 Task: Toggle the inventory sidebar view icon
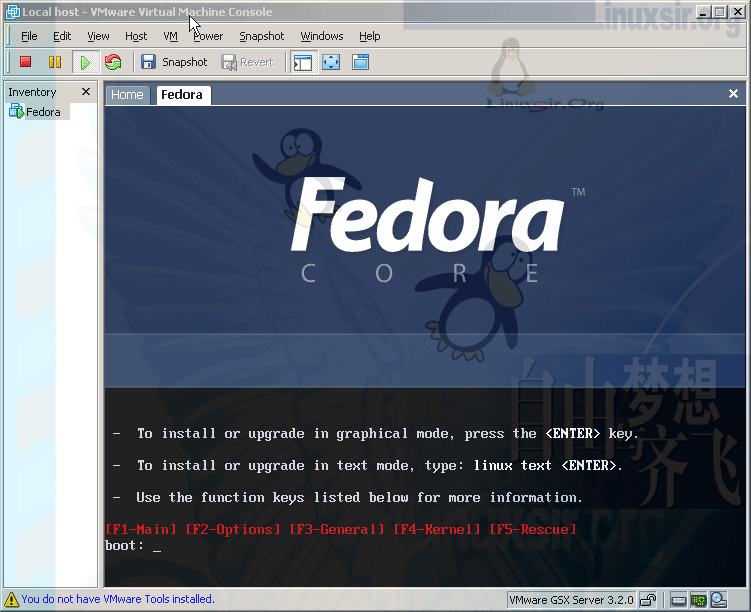pyautogui.click(x=303, y=62)
